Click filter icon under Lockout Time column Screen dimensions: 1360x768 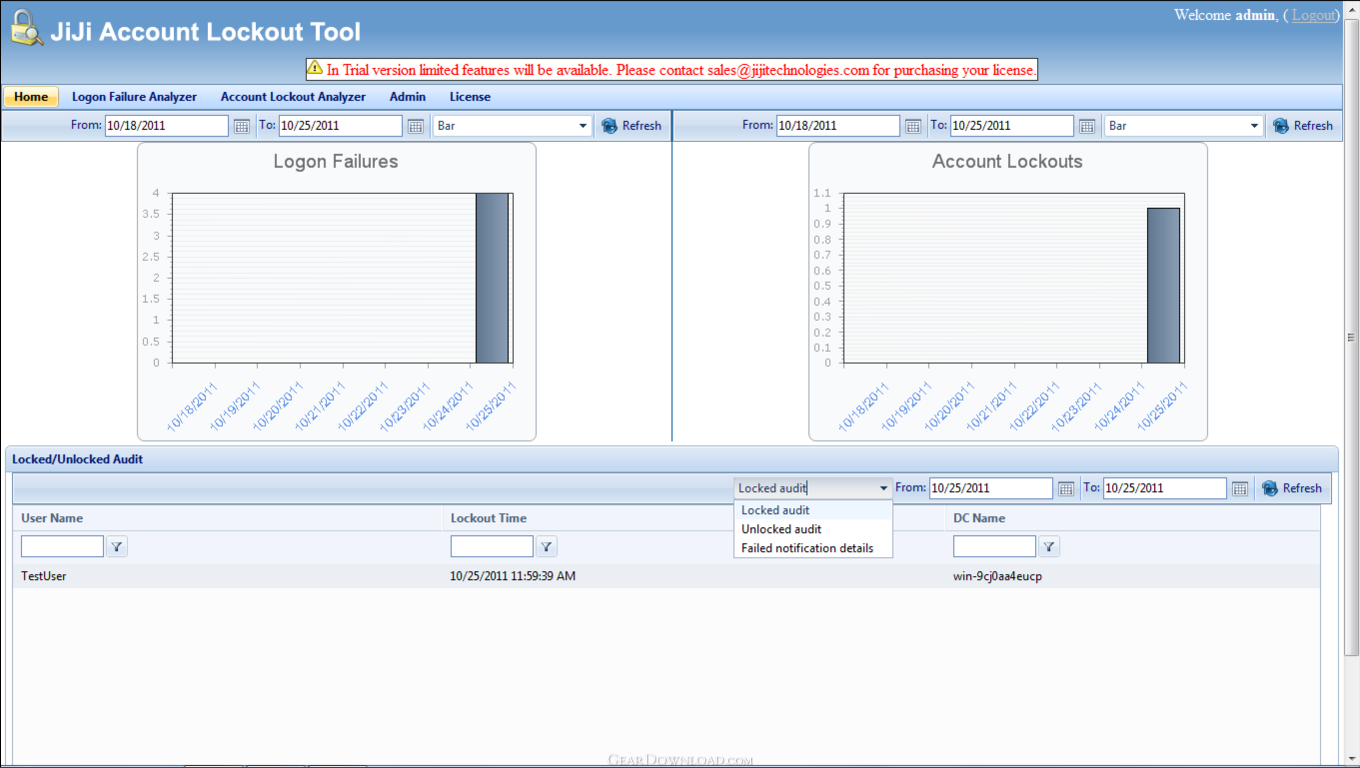point(546,547)
